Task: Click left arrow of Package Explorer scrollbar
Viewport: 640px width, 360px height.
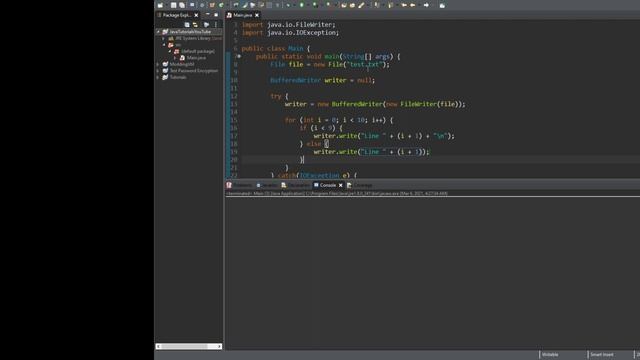Action: 159,347
